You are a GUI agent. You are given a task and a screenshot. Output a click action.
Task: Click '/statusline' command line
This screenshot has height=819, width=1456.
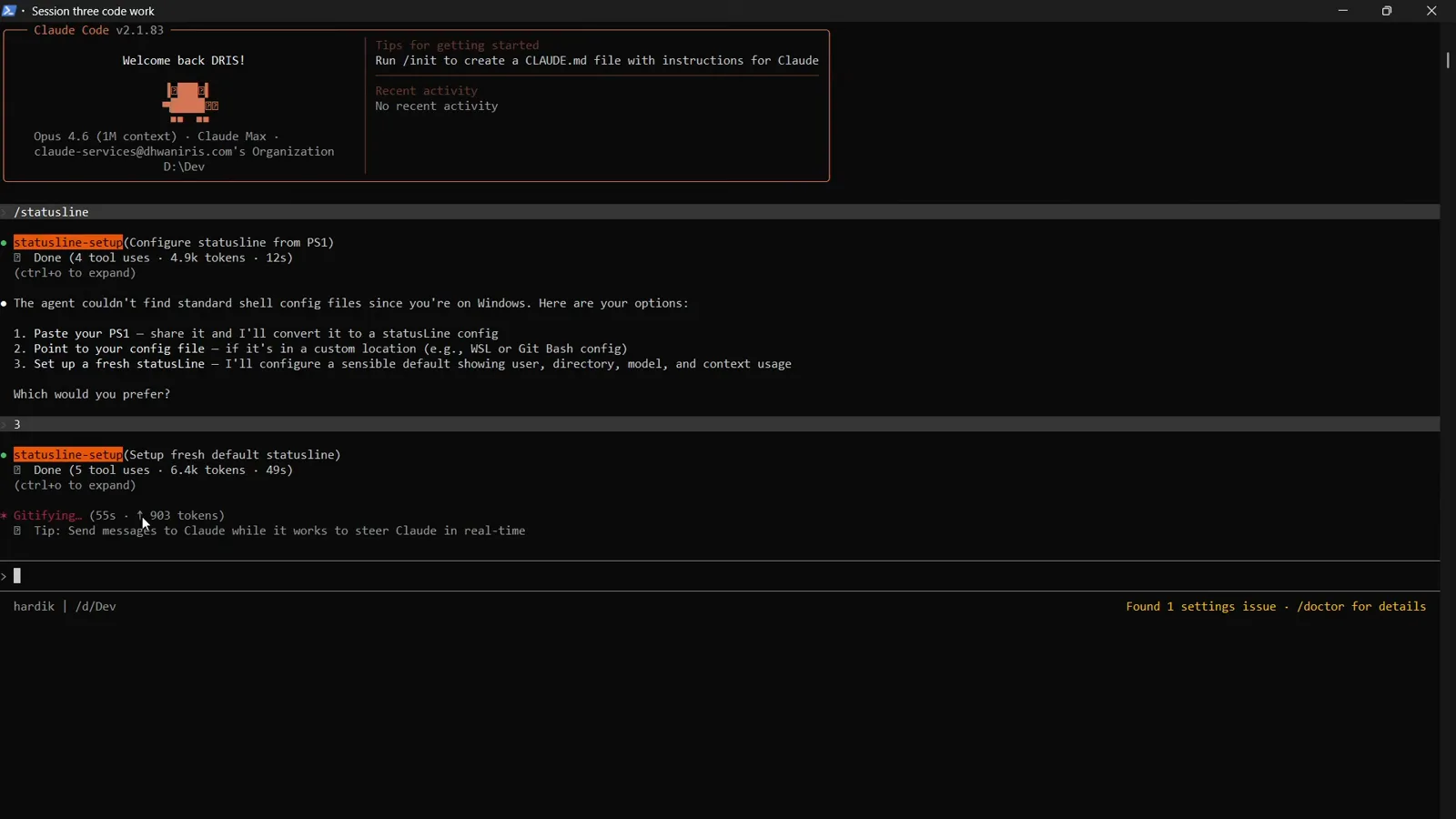pos(720,212)
